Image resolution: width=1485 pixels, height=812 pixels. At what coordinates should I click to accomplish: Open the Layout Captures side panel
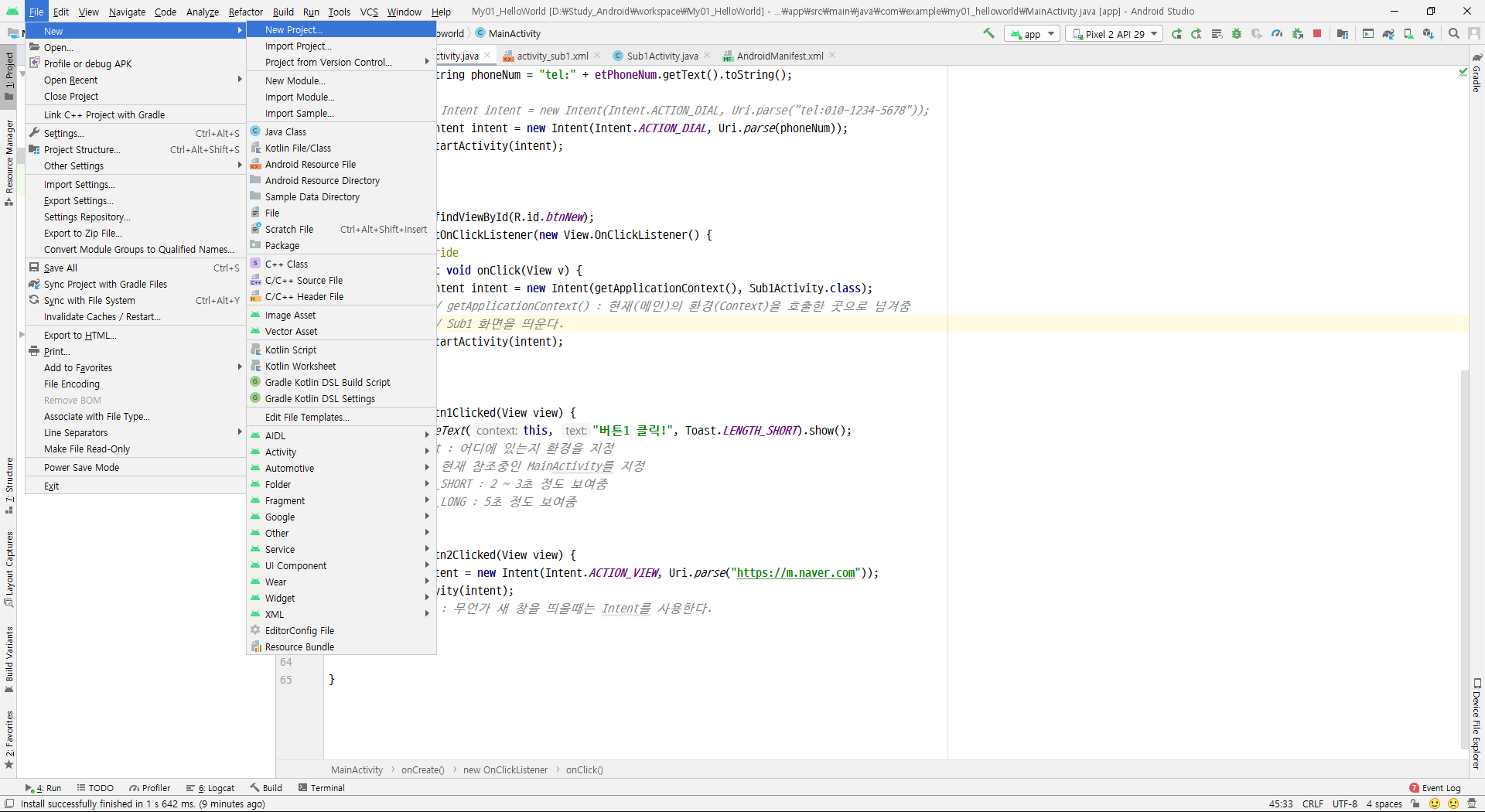click(9, 569)
